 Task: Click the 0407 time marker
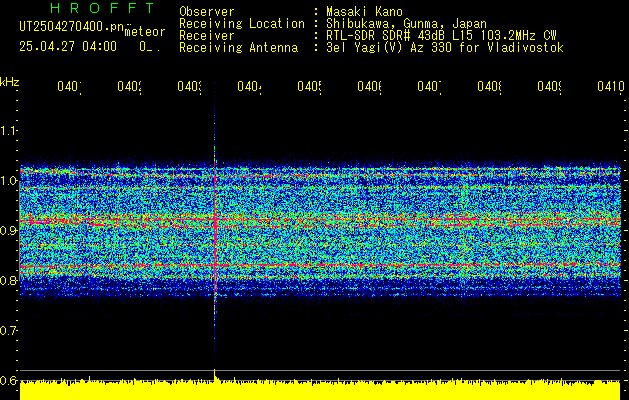click(429, 86)
